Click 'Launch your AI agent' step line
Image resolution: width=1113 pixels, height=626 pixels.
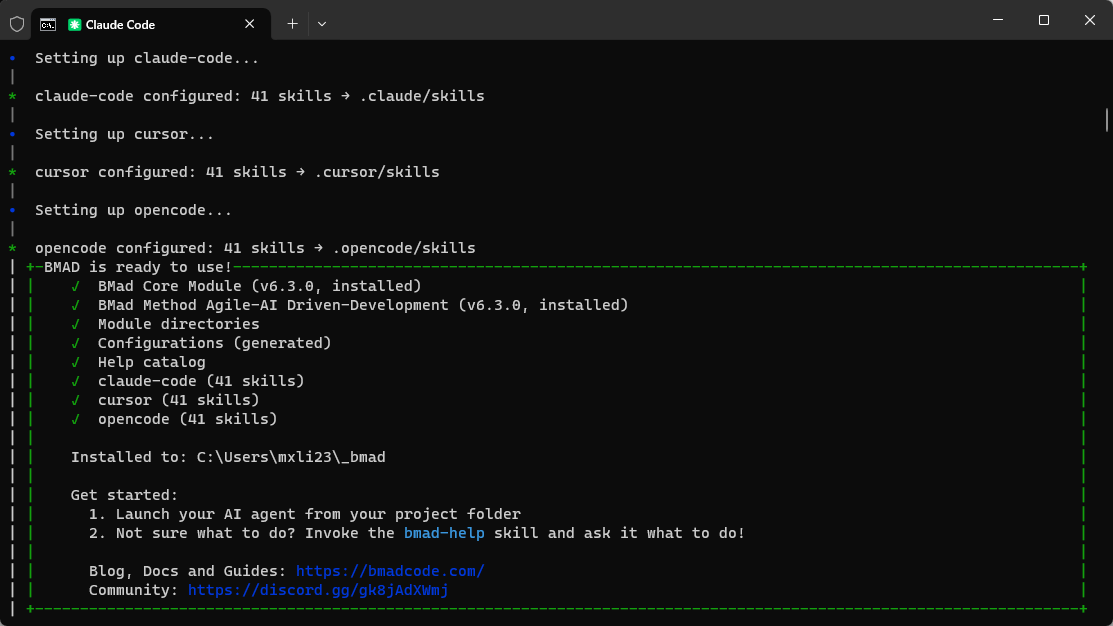305,515
